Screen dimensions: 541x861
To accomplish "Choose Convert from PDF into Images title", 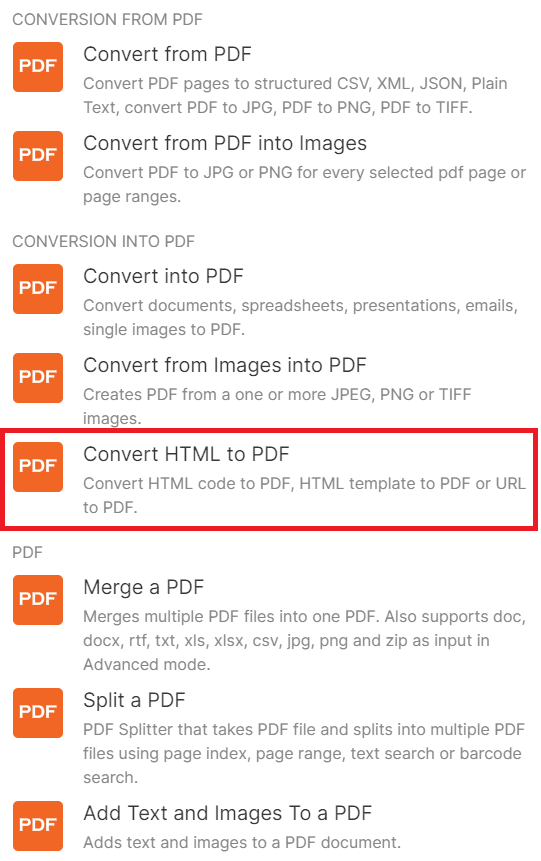I will 225,143.
